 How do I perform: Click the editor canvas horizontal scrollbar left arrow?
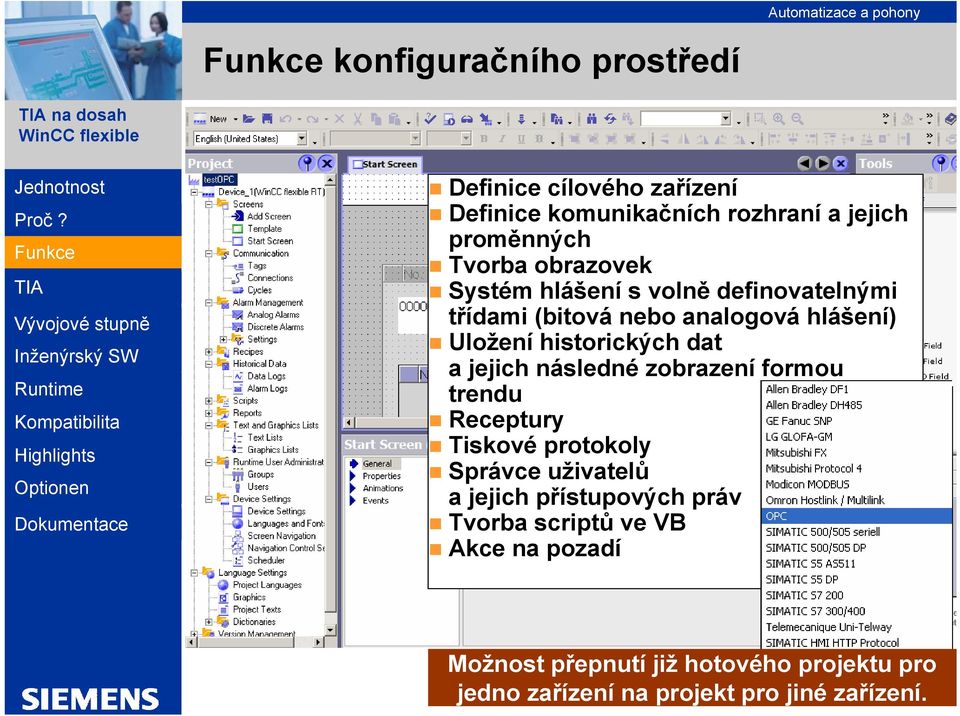click(349, 422)
